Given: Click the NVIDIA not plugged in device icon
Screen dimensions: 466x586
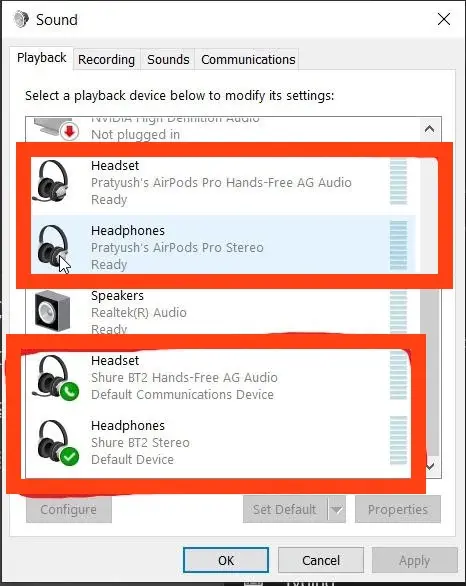Looking at the screenshot, I should click(56, 129).
